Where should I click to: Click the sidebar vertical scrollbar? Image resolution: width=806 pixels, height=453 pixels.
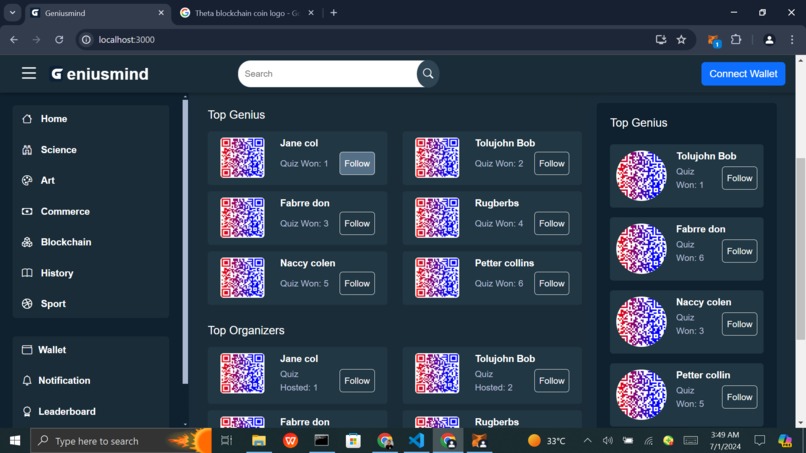(x=185, y=242)
